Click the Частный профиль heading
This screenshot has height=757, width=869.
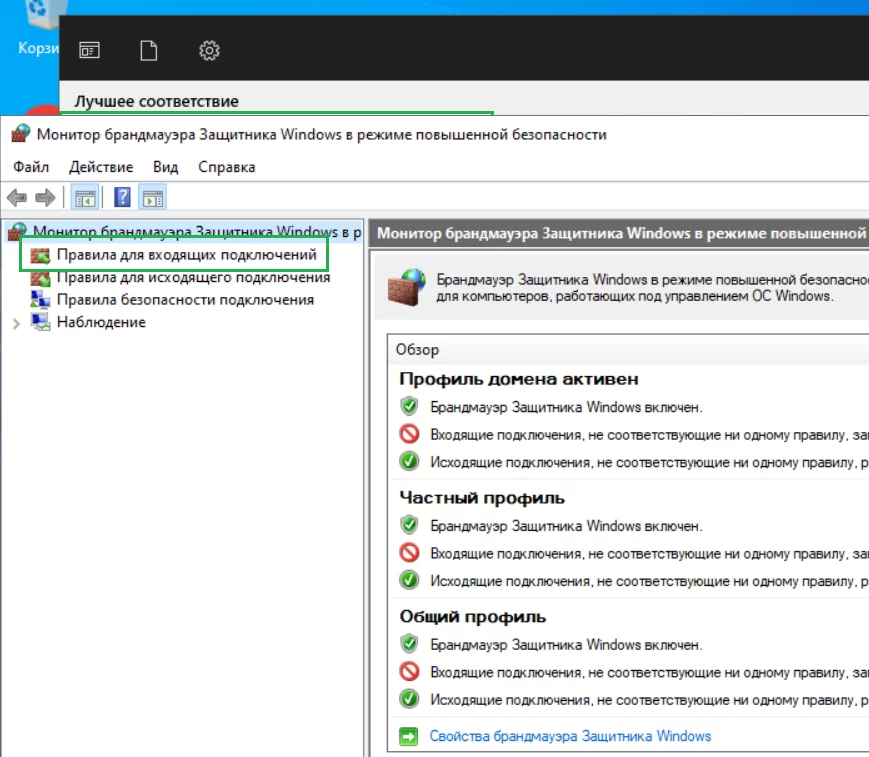[x=482, y=498]
